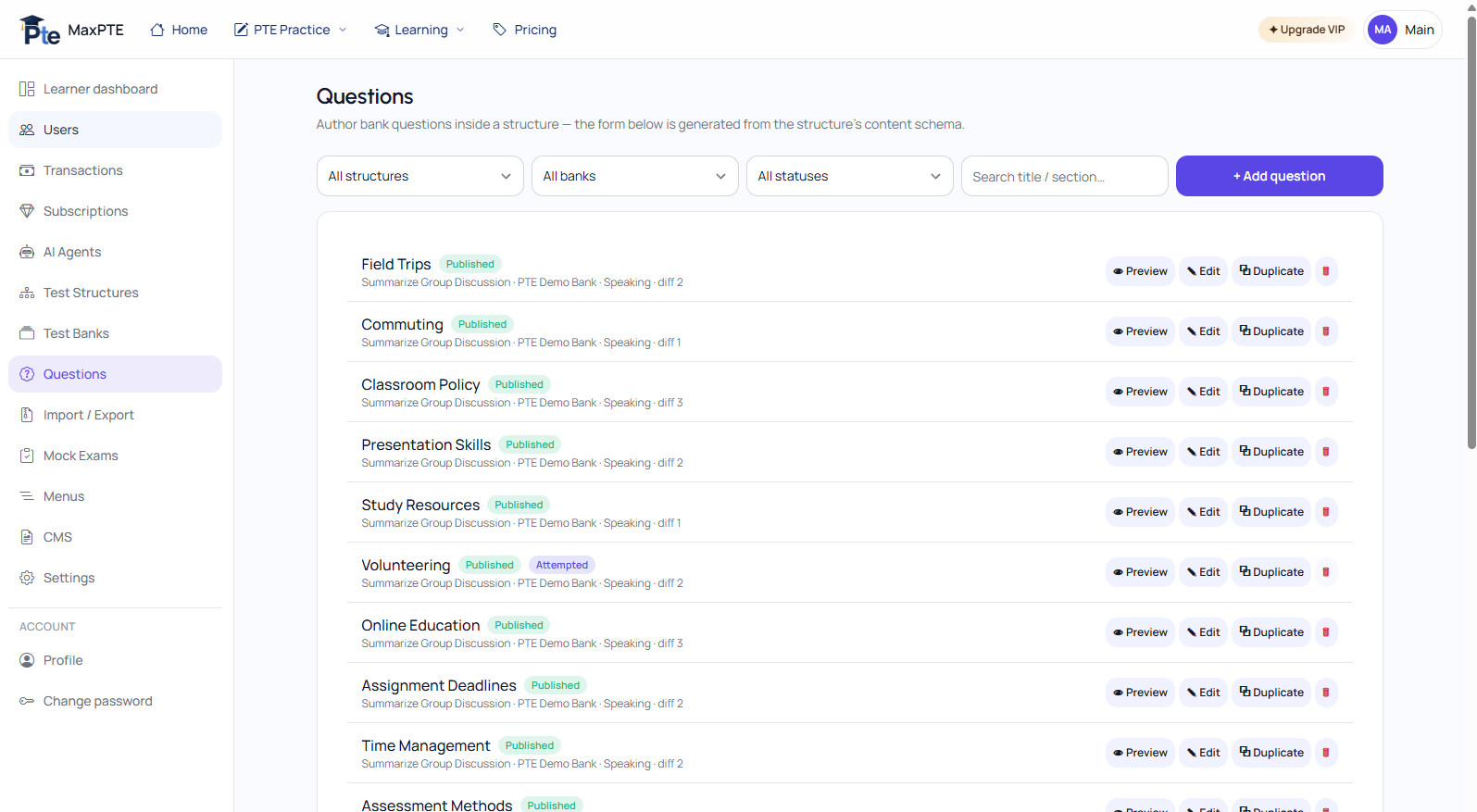Screen dimensions: 1477x812
Task: Click the Add question button
Action: pos(1280,176)
